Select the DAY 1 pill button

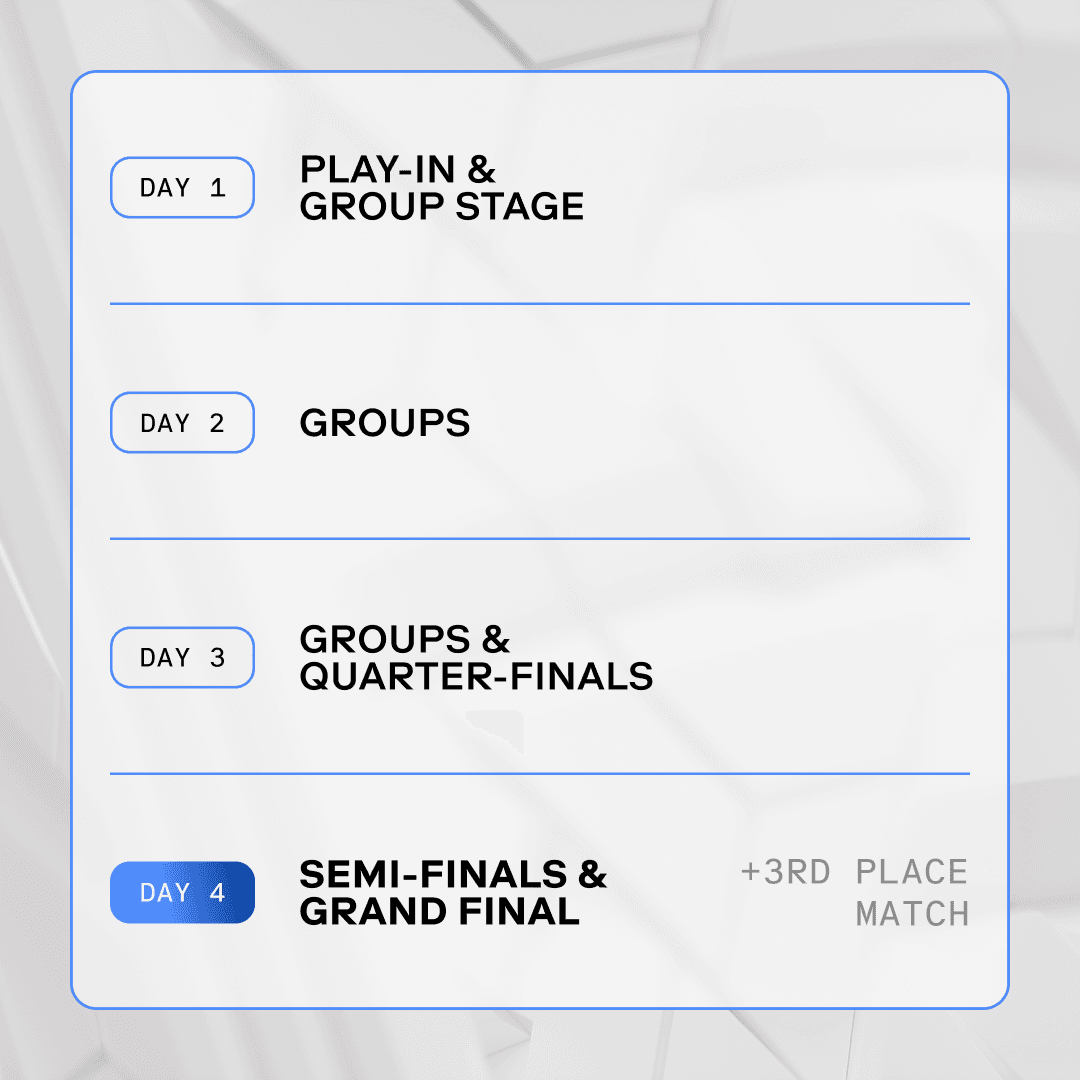[x=183, y=187]
